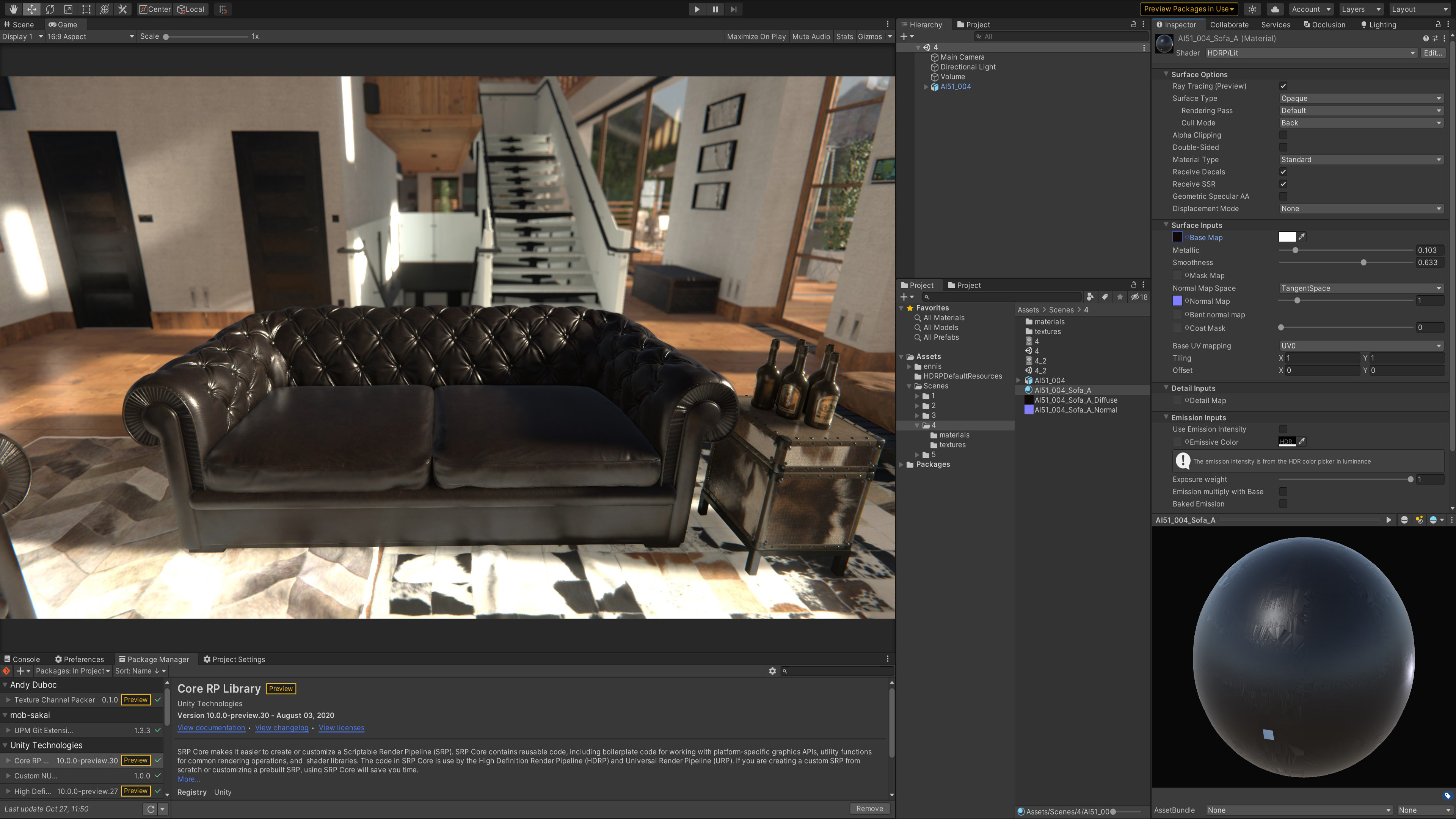This screenshot has width=1456, height=819.
Task: Enable the Alpha Clipping checkbox
Action: 1283,135
